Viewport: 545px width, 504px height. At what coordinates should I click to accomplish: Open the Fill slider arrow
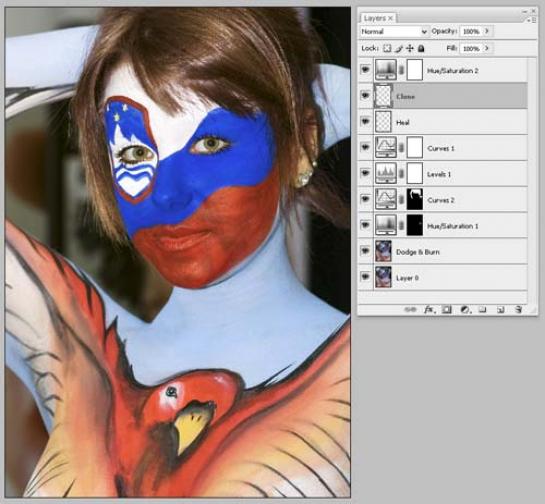(487, 48)
